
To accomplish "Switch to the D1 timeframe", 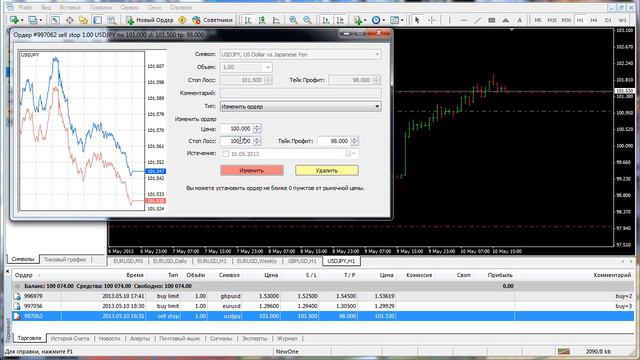I will [x=608, y=20].
